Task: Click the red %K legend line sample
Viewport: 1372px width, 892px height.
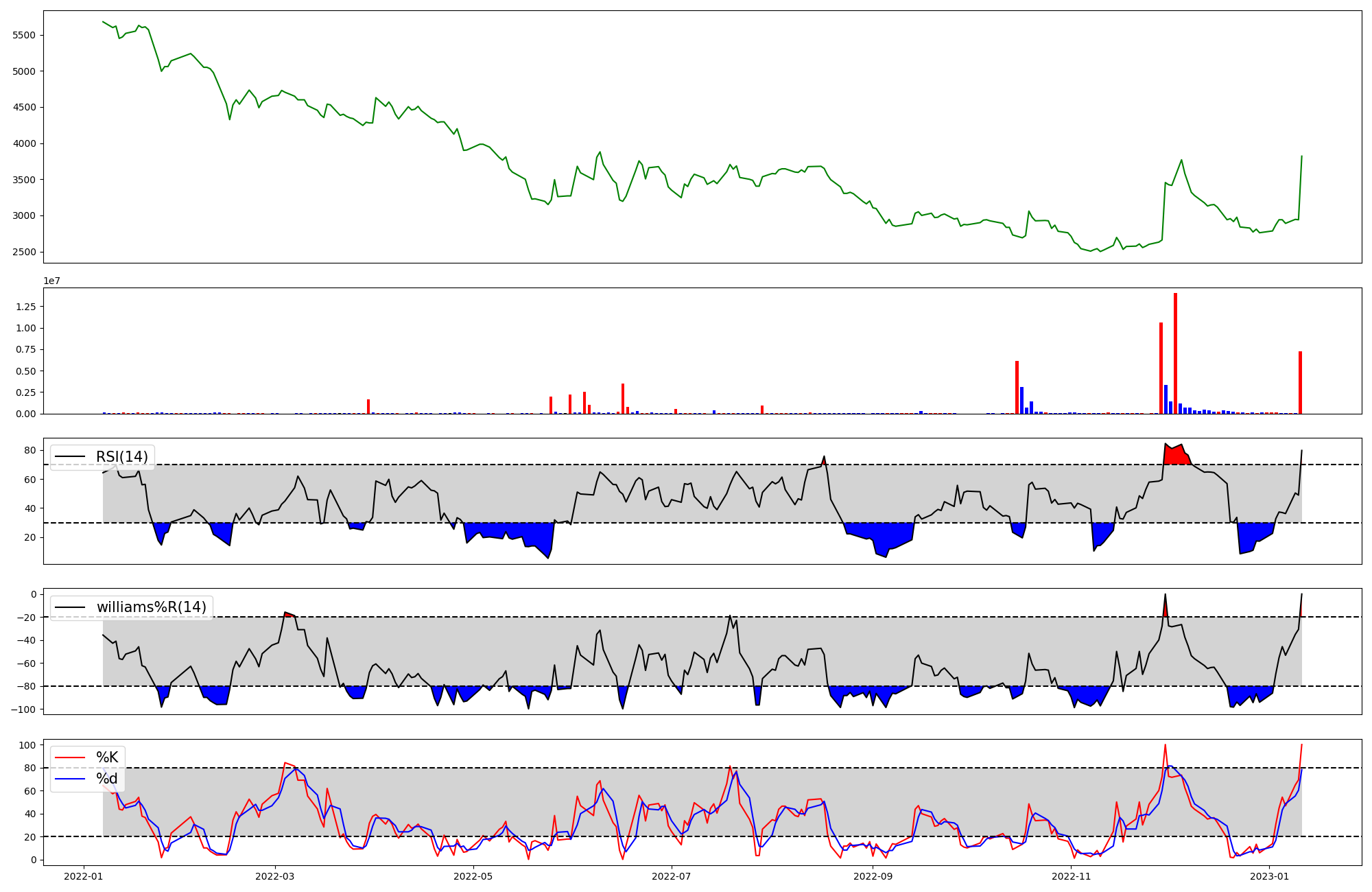Action: coord(70,758)
